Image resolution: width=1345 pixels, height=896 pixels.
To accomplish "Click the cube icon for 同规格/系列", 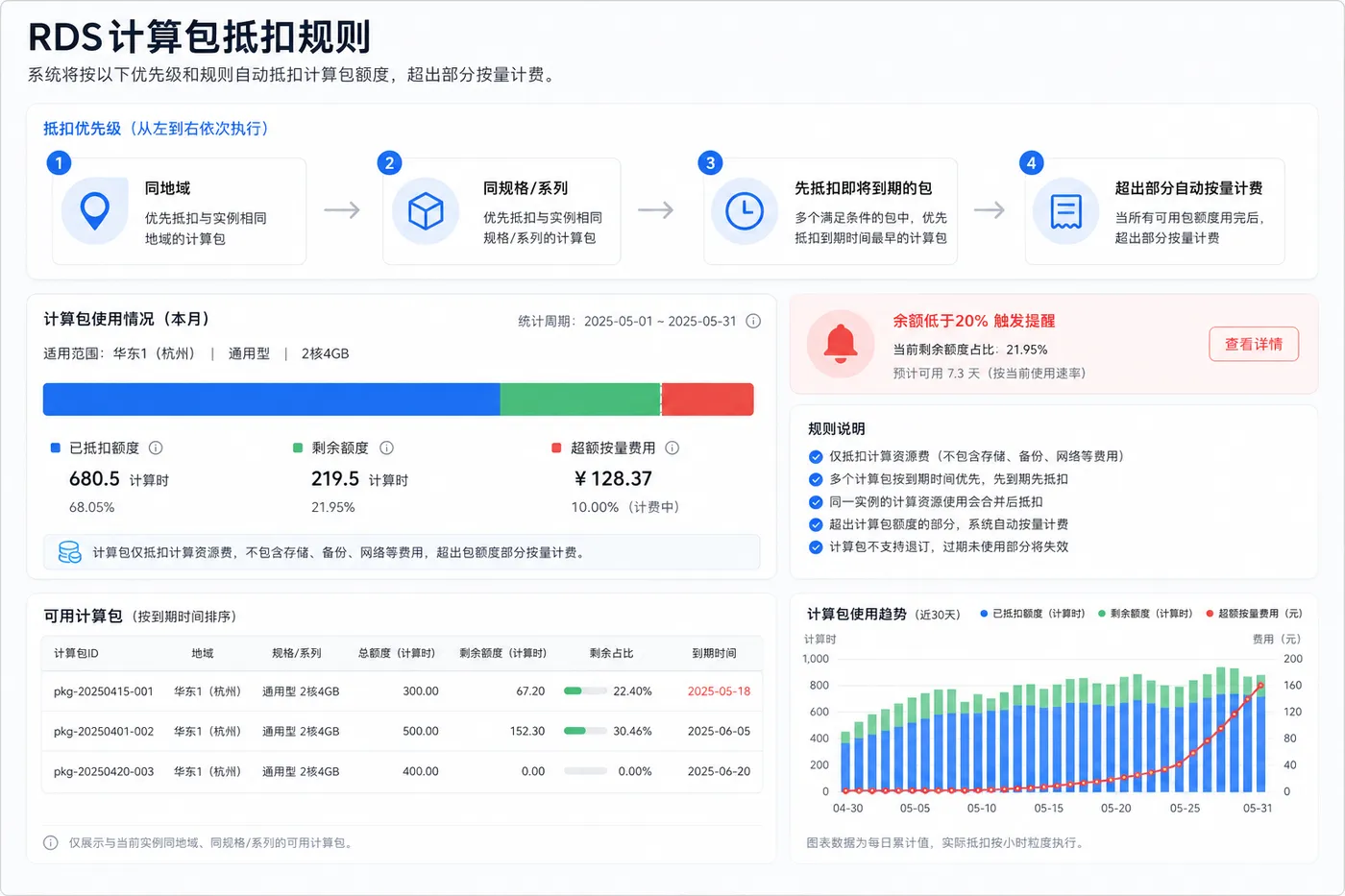I will click(426, 210).
